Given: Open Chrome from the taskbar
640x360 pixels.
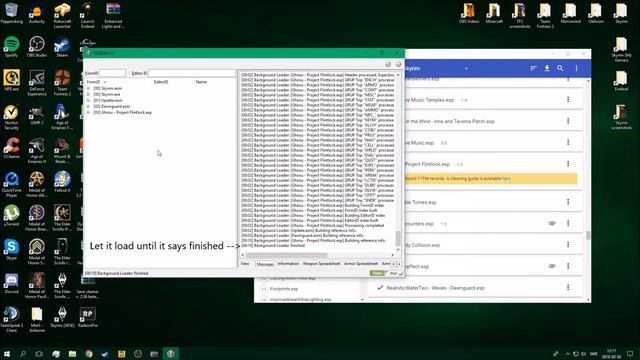Looking at the screenshot, I should point(89,353).
